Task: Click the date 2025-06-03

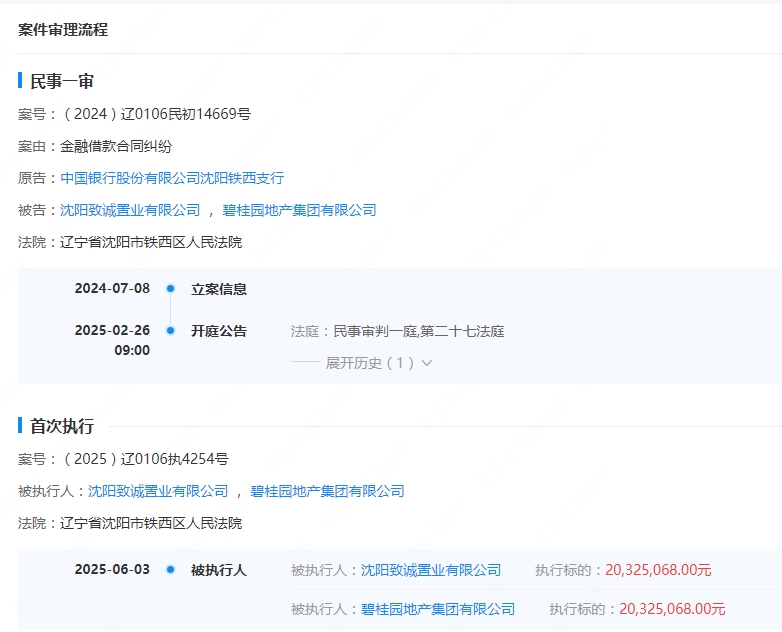Action: 112,569
